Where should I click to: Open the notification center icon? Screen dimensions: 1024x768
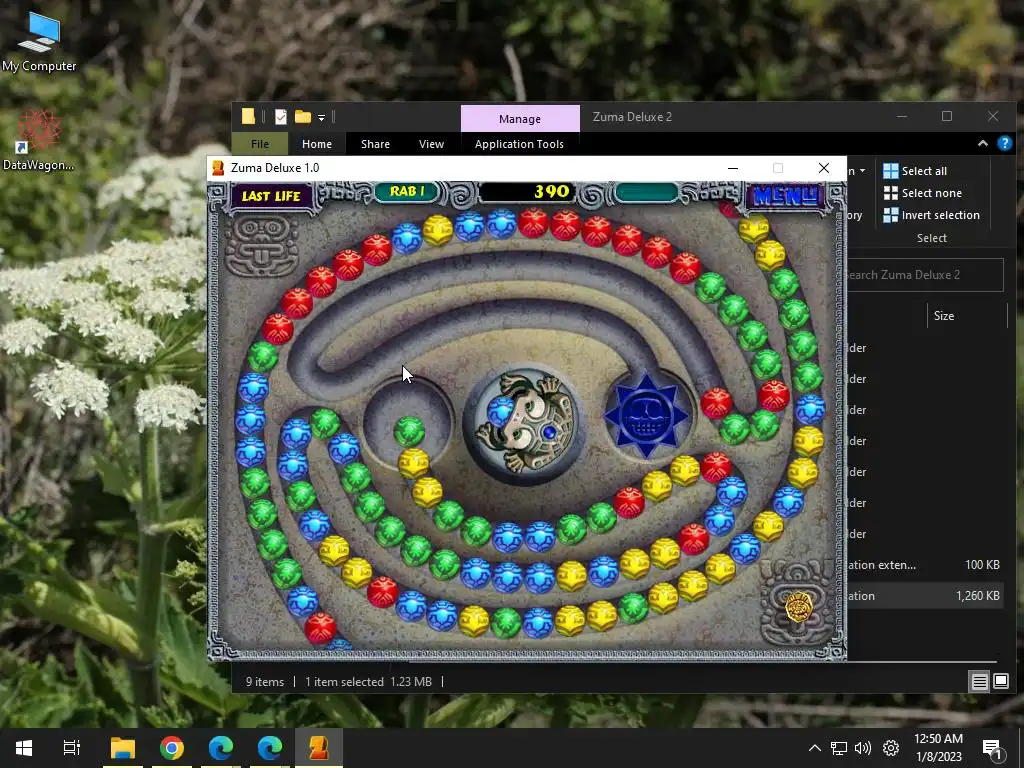[992, 748]
